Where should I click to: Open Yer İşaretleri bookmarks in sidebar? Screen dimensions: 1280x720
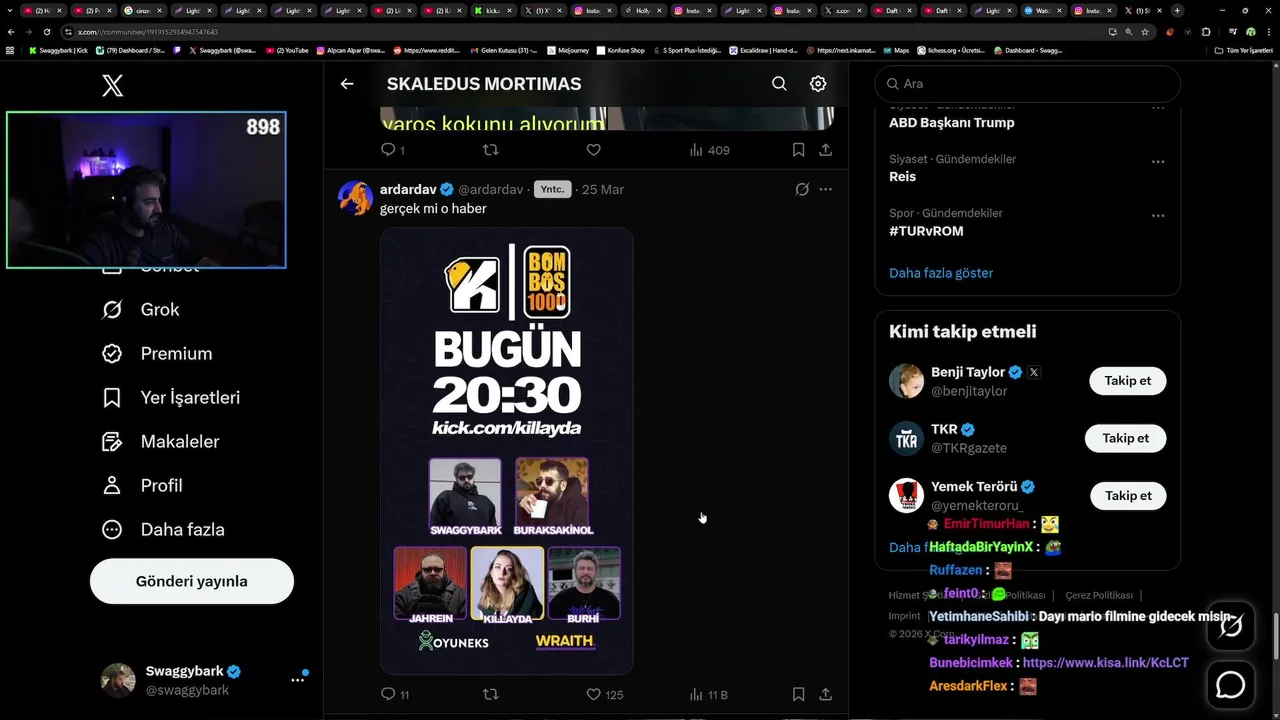[171, 397]
